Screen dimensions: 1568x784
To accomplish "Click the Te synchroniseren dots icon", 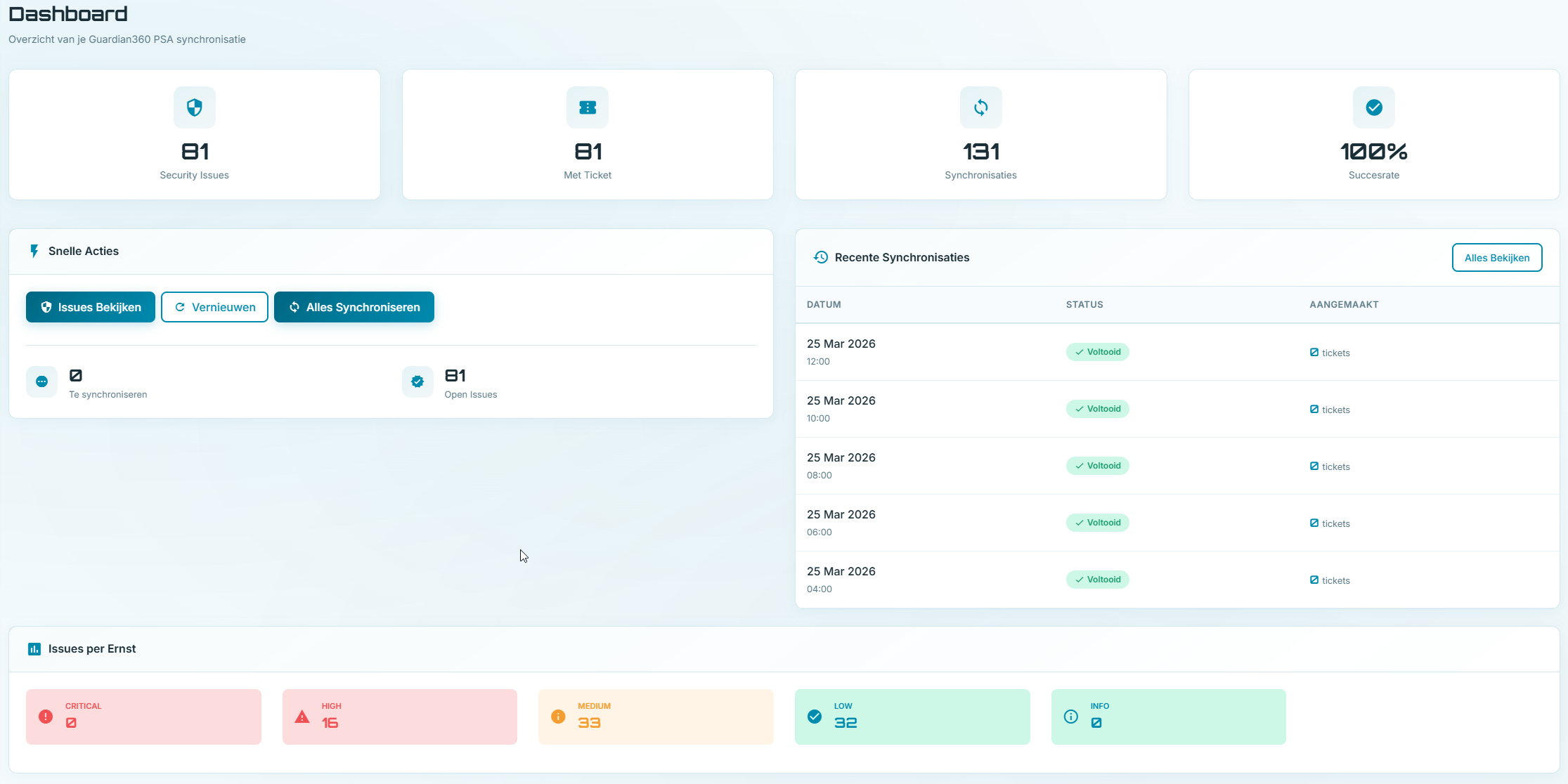I will click(x=42, y=381).
